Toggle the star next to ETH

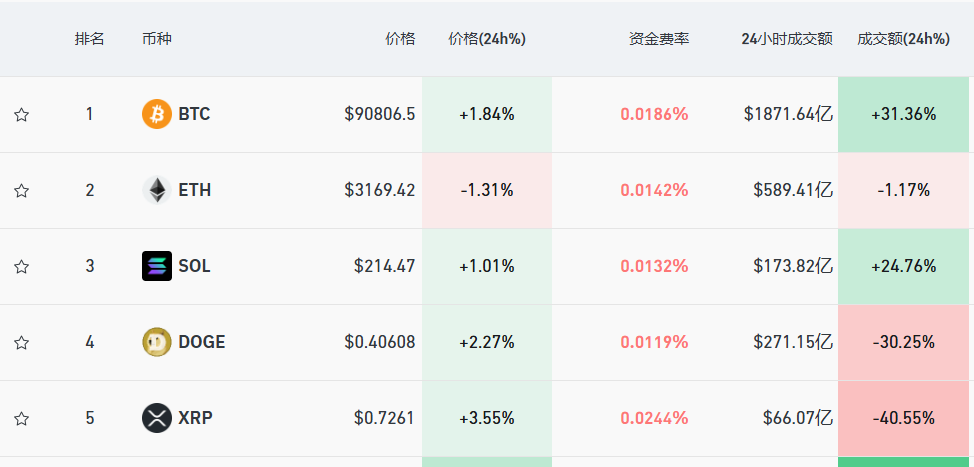tap(21, 191)
